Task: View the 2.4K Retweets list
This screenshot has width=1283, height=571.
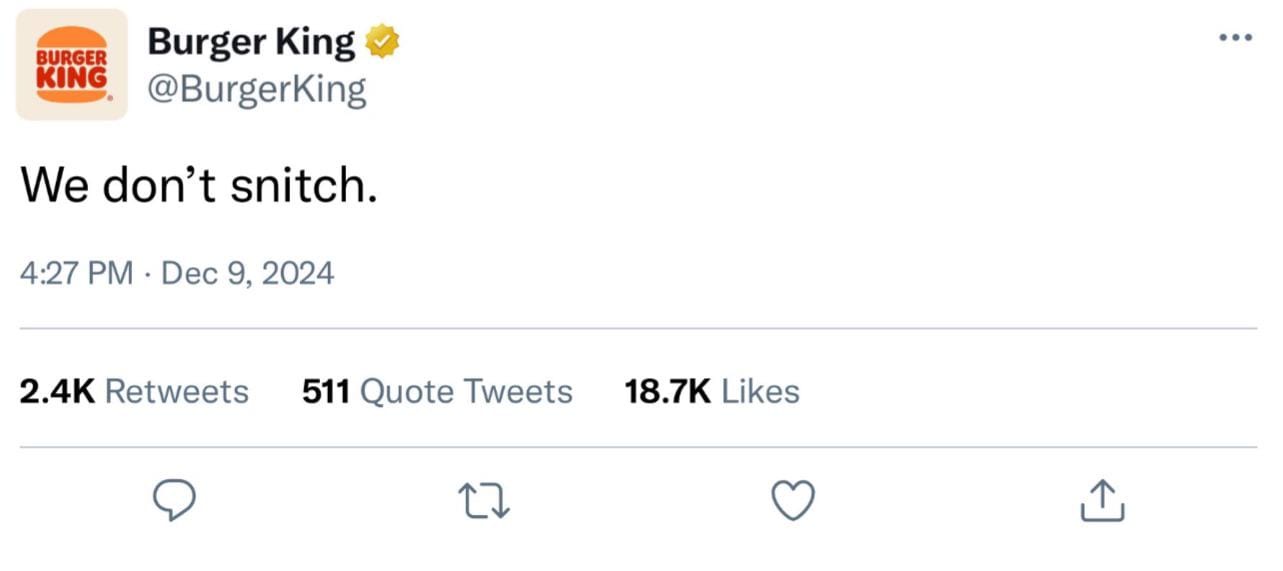Action: (x=134, y=391)
